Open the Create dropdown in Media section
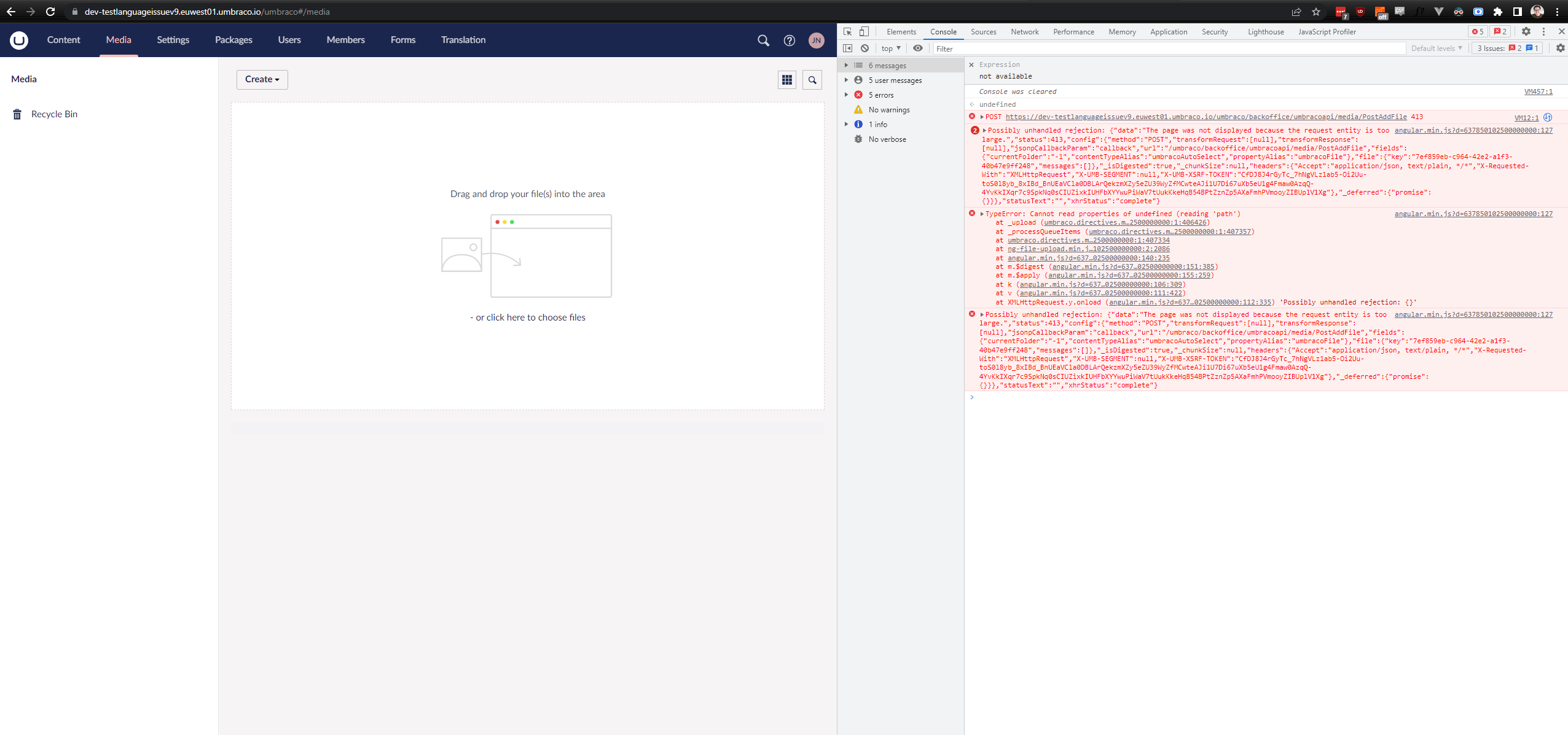This screenshot has width=1568, height=735. click(262, 79)
